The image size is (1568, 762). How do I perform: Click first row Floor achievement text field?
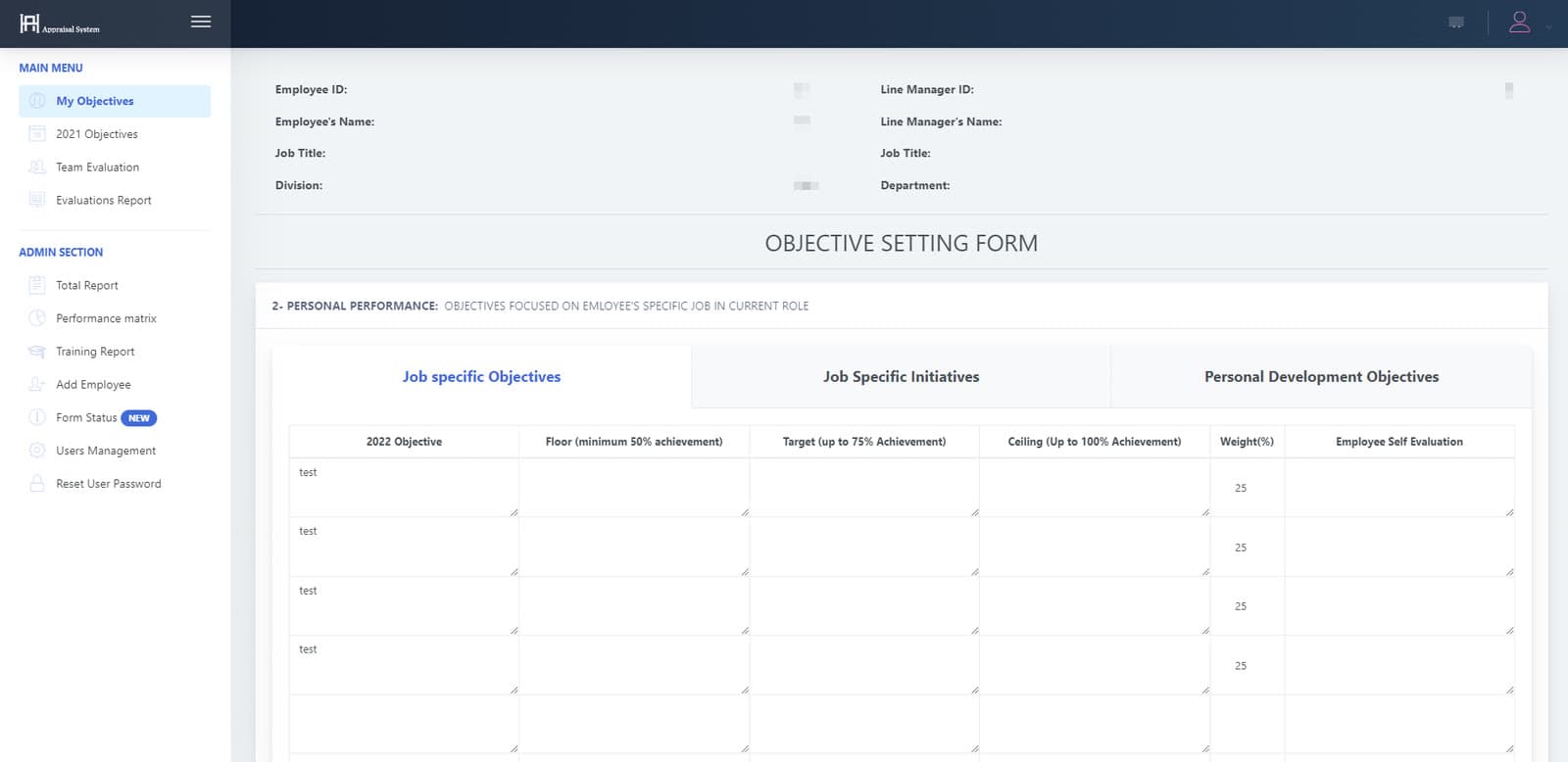634,488
